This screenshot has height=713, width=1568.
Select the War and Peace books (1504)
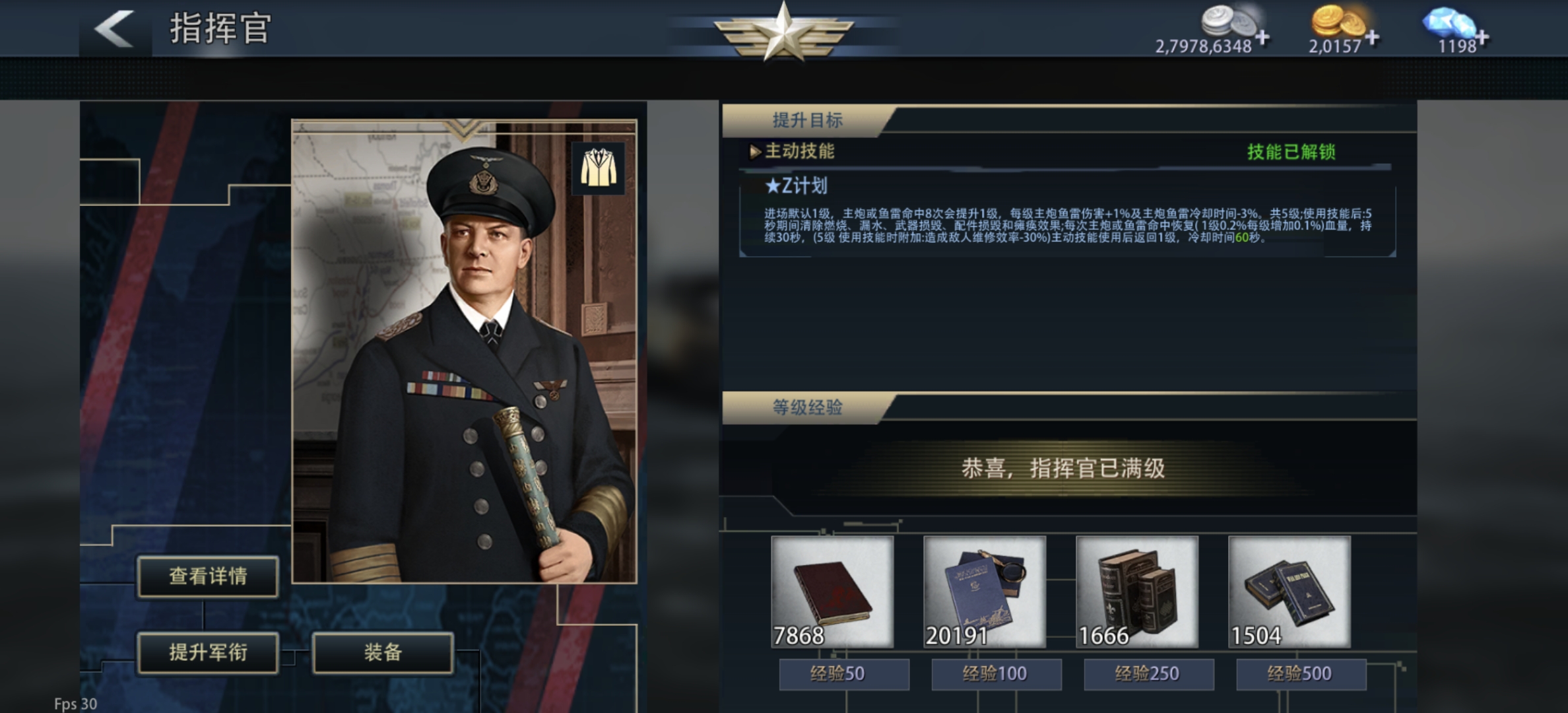pyautogui.click(x=1290, y=592)
